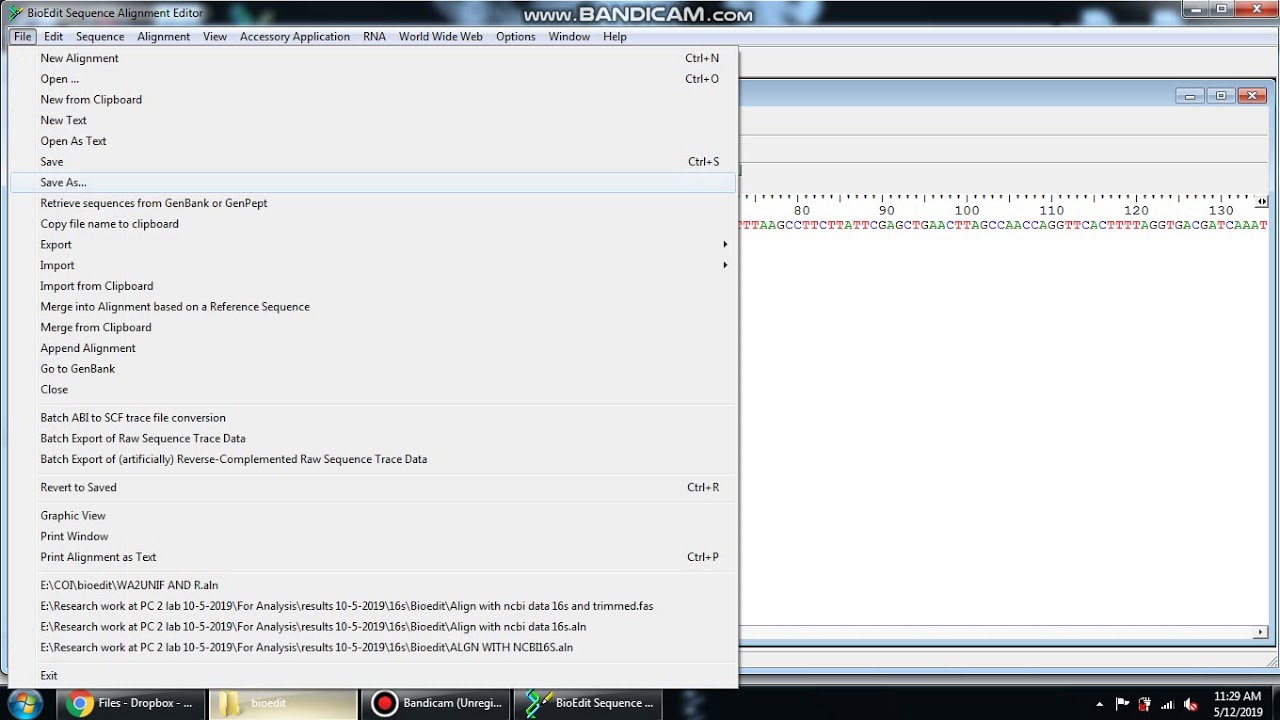
Task: Select Import from Clipboard
Action: coord(373,286)
